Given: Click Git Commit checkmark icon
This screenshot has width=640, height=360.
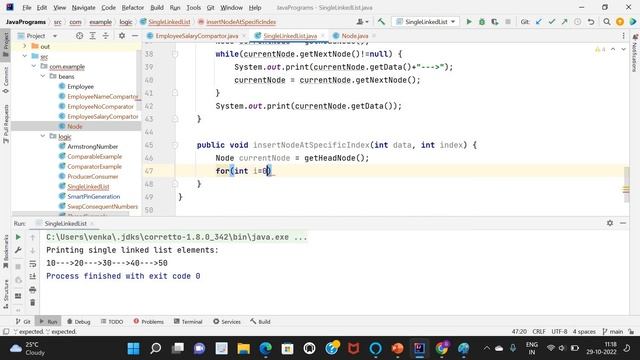Looking at the screenshot, I should point(552,22).
